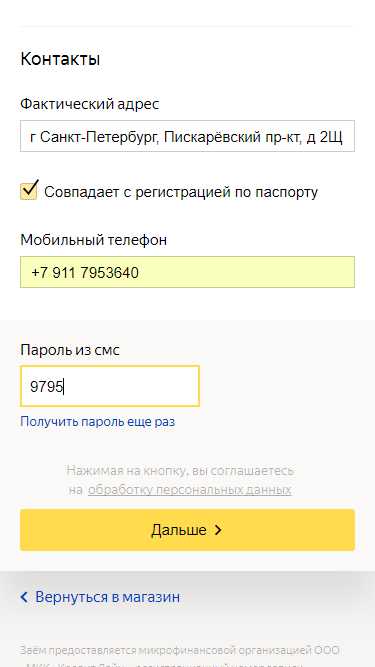The image size is (375, 667).
Task: Request SMS password again via Получить пароль еще раз
Action: tap(97, 422)
